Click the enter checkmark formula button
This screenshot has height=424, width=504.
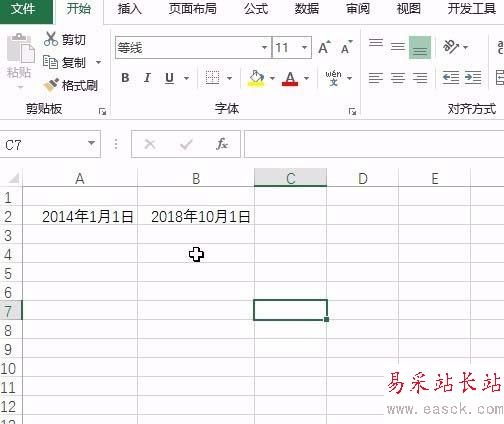(186, 144)
